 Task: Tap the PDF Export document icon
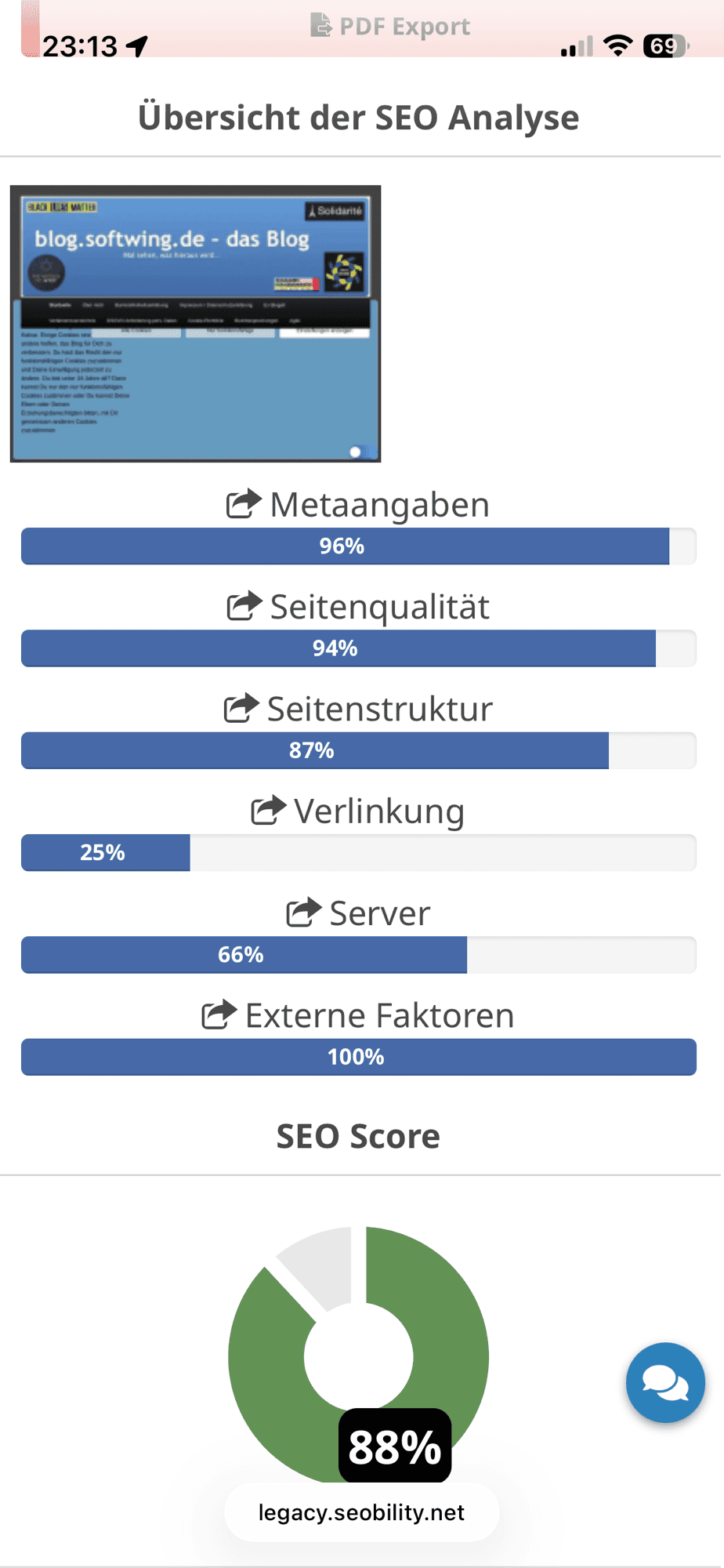tap(322, 26)
